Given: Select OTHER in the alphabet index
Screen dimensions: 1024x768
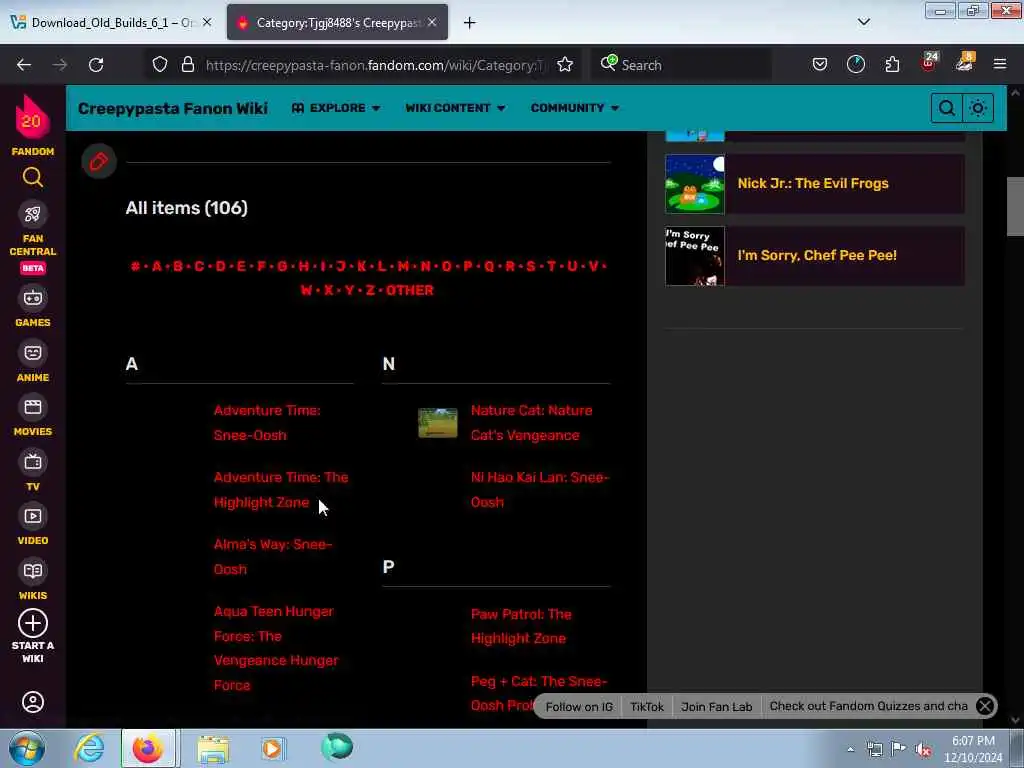Looking at the screenshot, I should (409, 290).
